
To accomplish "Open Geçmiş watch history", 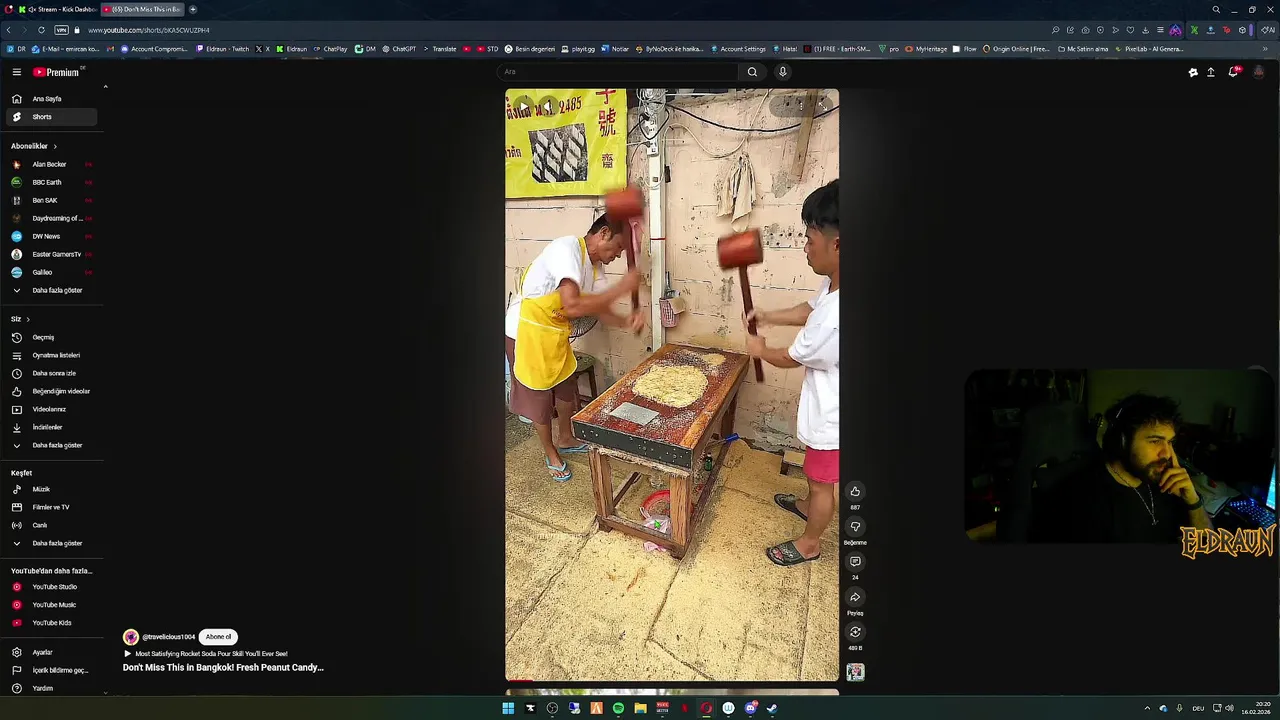I will [x=49, y=337].
